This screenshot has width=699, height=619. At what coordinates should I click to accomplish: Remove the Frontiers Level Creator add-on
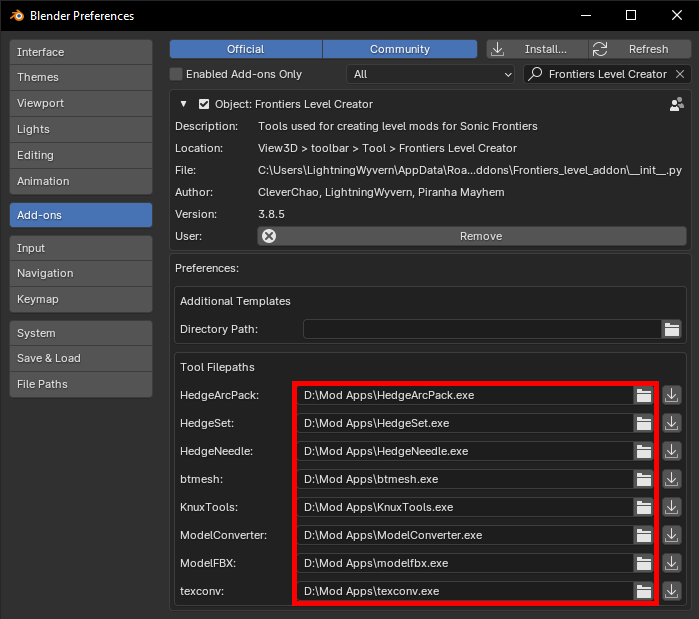click(472, 236)
